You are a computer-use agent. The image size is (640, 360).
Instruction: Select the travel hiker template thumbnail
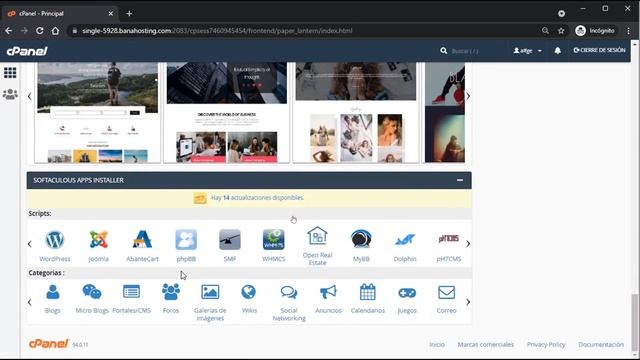[x=98, y=112]
